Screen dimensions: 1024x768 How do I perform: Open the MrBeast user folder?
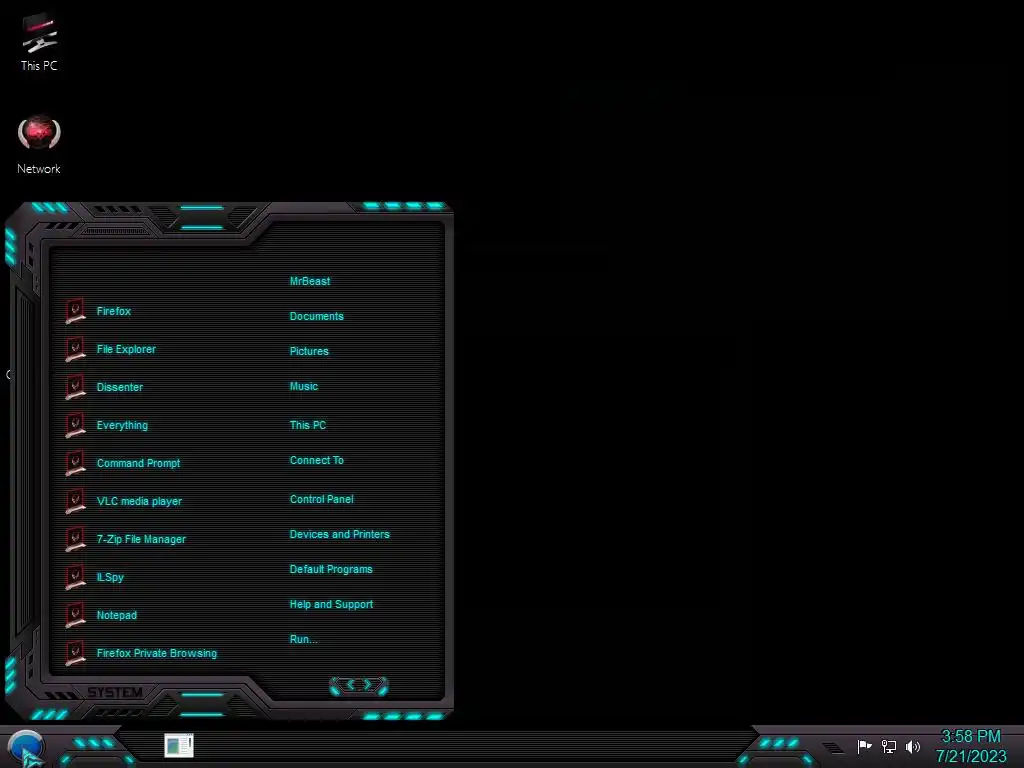tap(310, 281)
